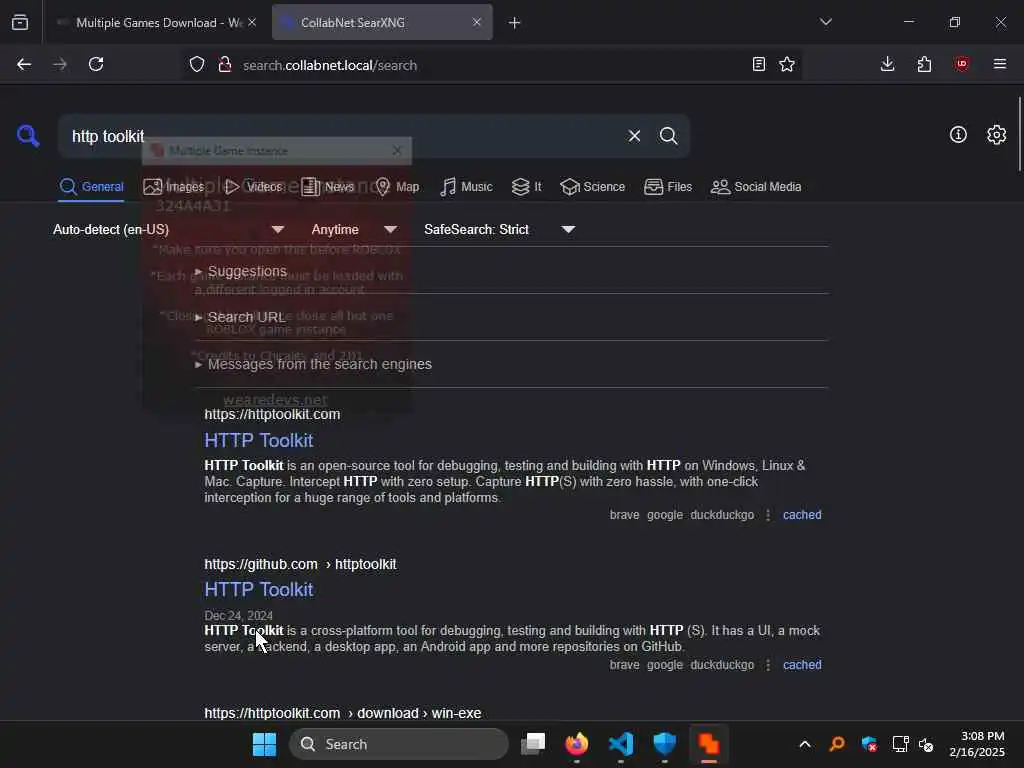Click httptoolkit.com download win-exe URL
Screen dimensions: 1024x768
pos(343,713)
